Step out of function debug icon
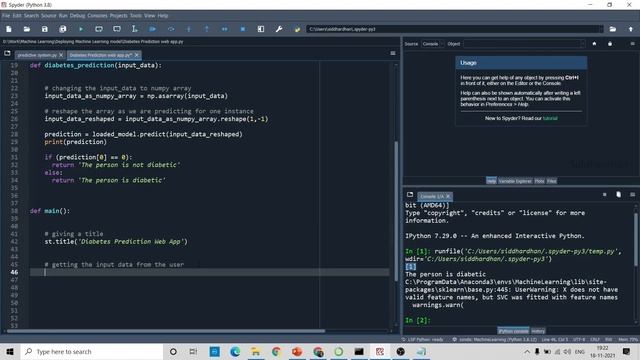Screen dimensions: 640x360 coord(207,29)
